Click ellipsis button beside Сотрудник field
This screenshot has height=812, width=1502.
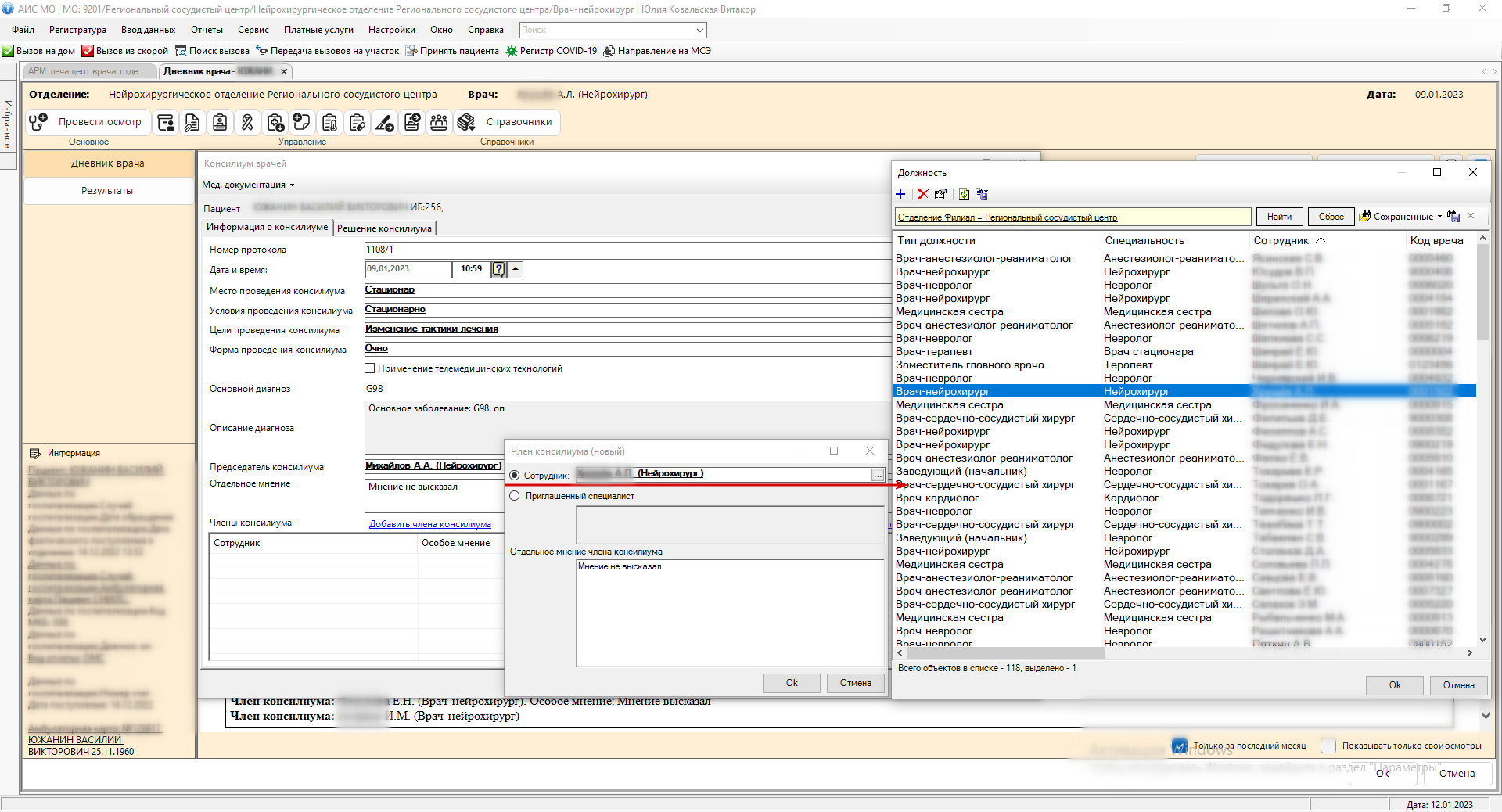tap(878, 476)
